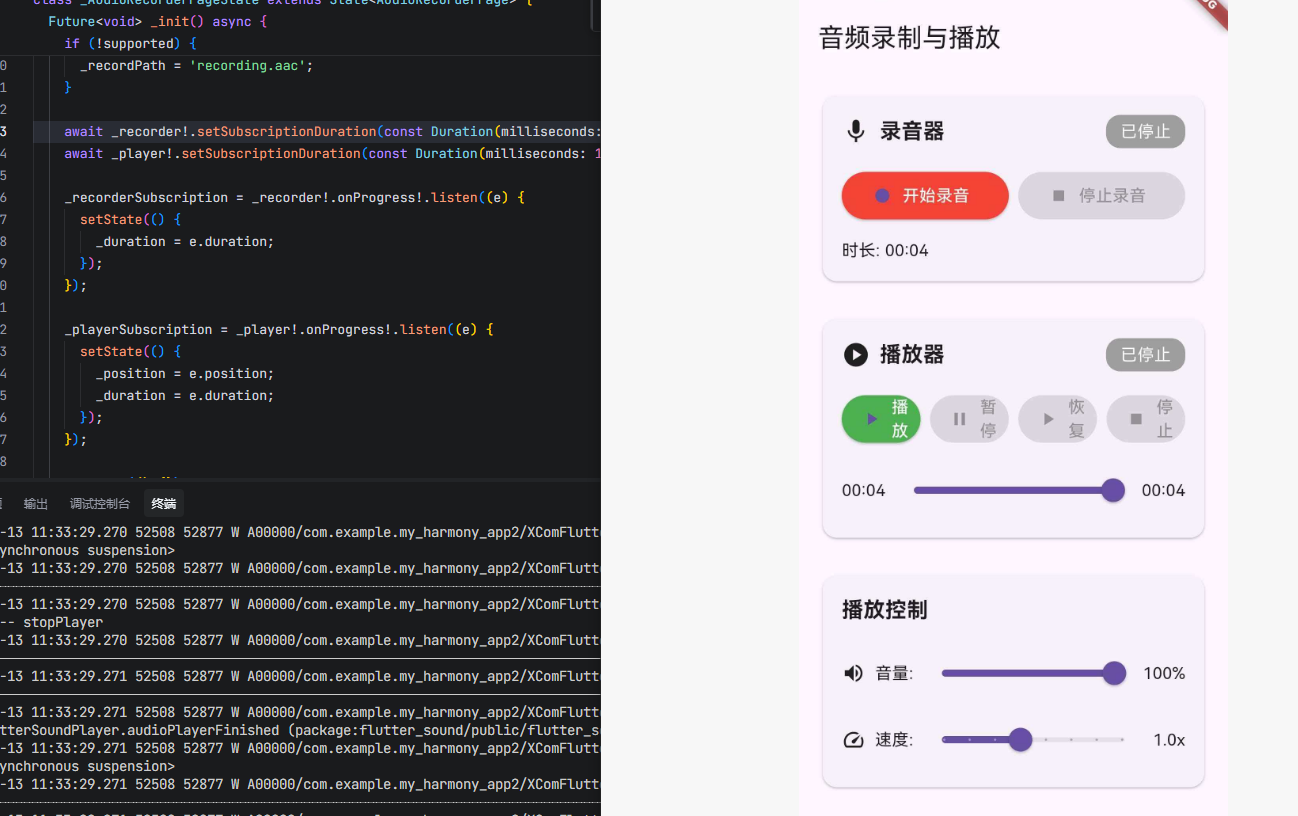Start recording with 开始录音 button

(x=925, y=196)
